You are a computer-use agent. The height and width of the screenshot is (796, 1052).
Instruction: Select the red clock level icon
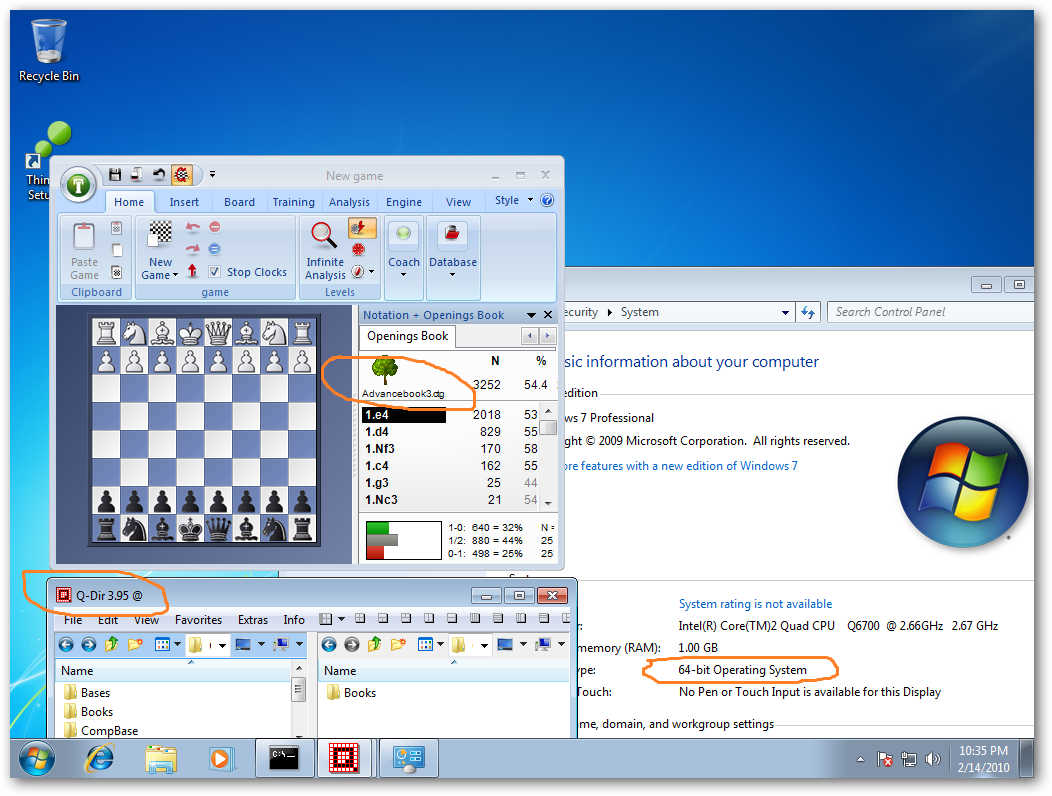[x=359, y=250]
